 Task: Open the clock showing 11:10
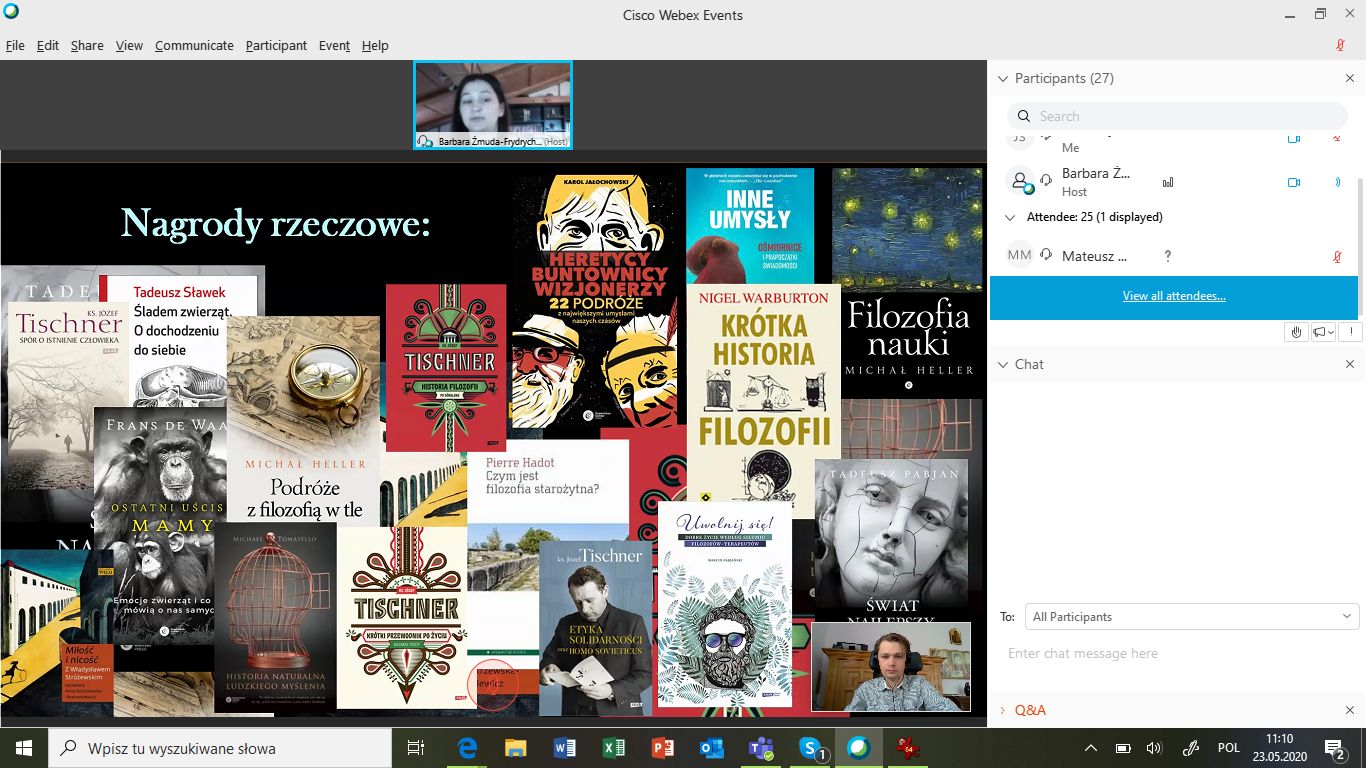tap(1278, 747)
